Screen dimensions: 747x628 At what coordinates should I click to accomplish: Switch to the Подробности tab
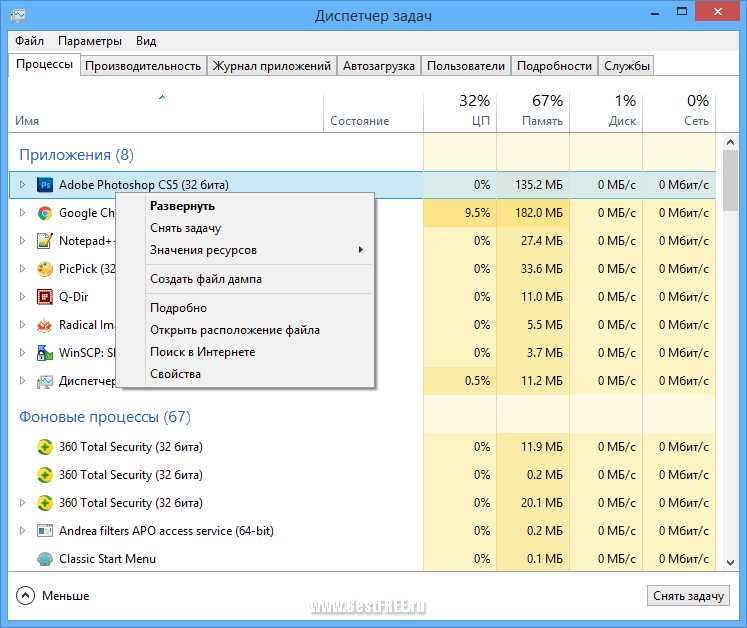point(555,66)
